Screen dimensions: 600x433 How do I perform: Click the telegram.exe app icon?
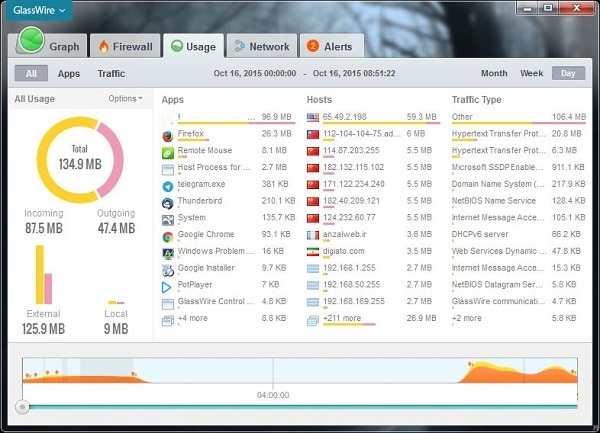coord(167,185)
